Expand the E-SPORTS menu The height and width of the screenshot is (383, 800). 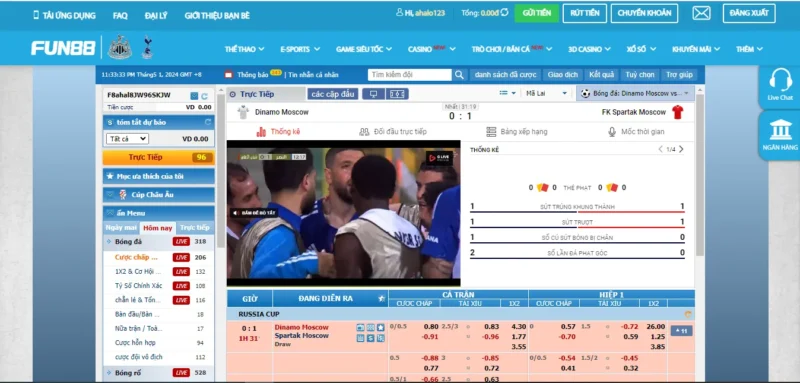[300, 49]
